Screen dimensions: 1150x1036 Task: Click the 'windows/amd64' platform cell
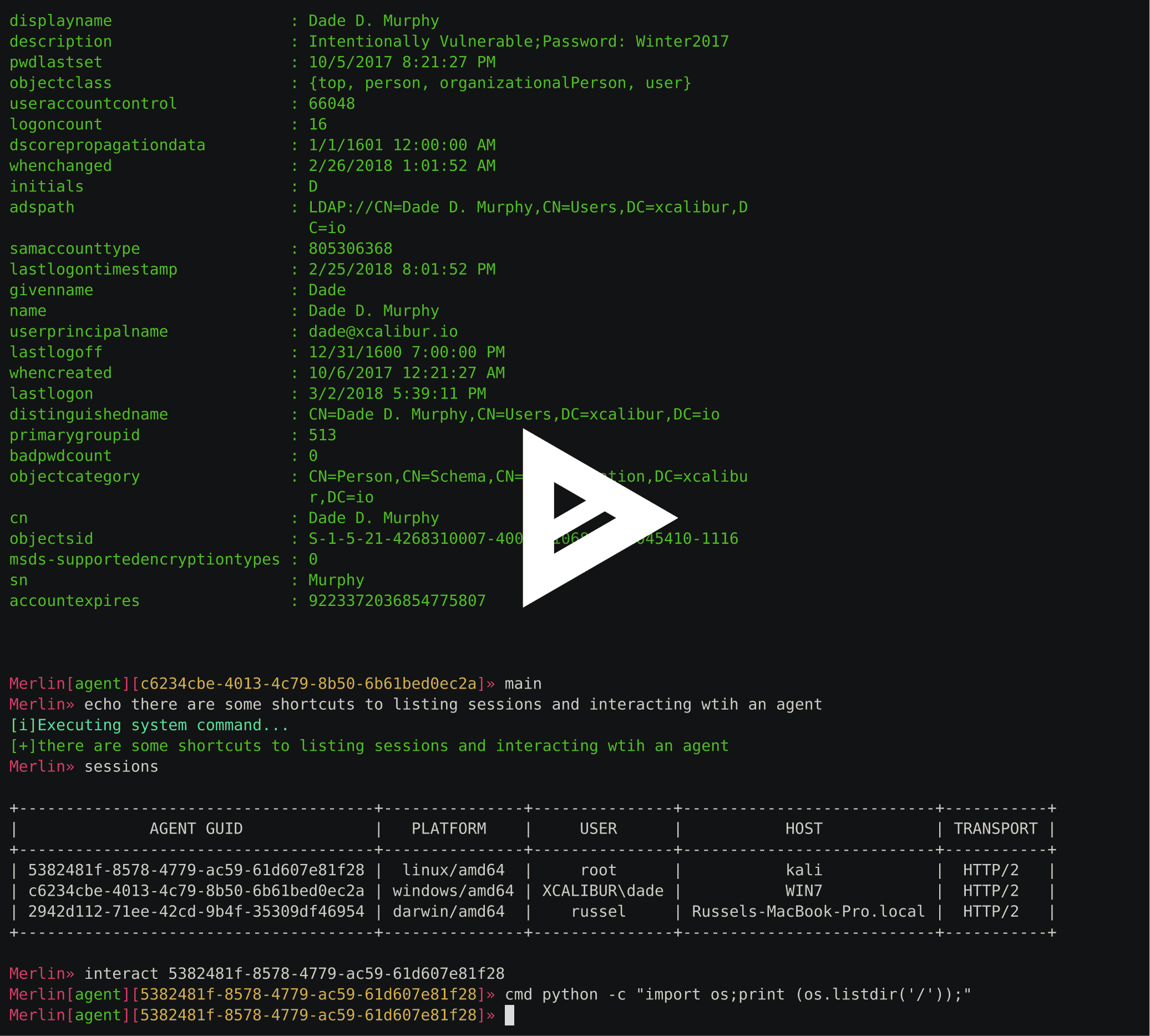coord(454,891)
